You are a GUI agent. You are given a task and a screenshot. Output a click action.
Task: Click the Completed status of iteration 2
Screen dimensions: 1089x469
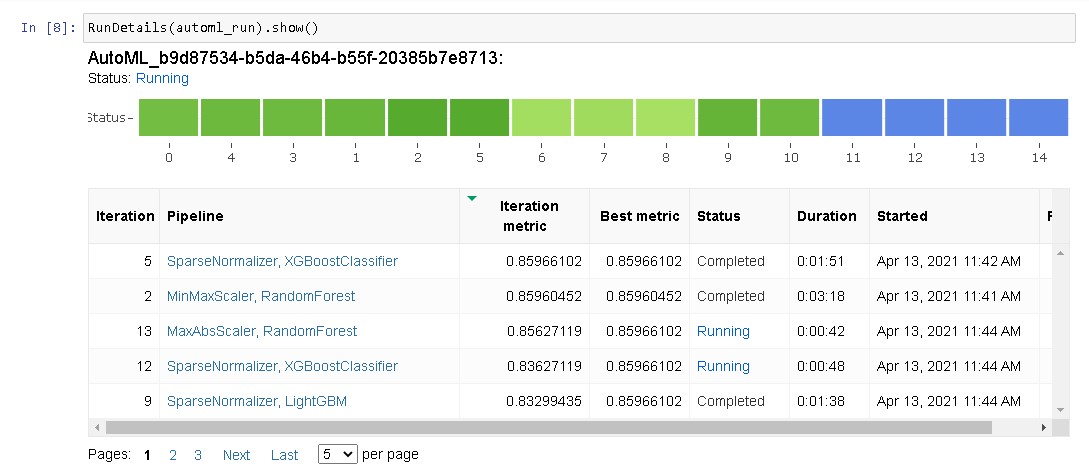point(731,296)
